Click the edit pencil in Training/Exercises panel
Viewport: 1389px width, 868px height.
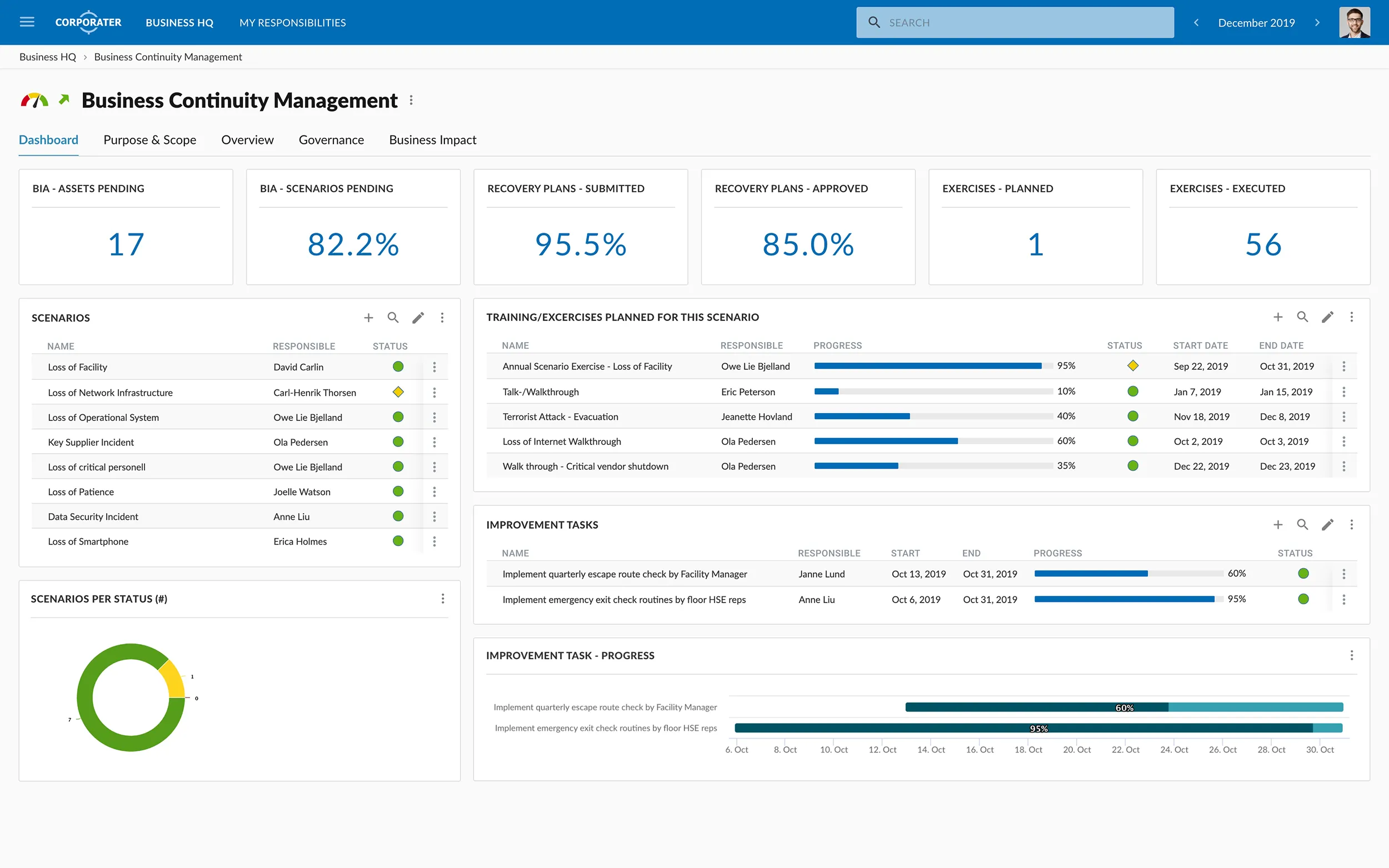point(1327,317)
